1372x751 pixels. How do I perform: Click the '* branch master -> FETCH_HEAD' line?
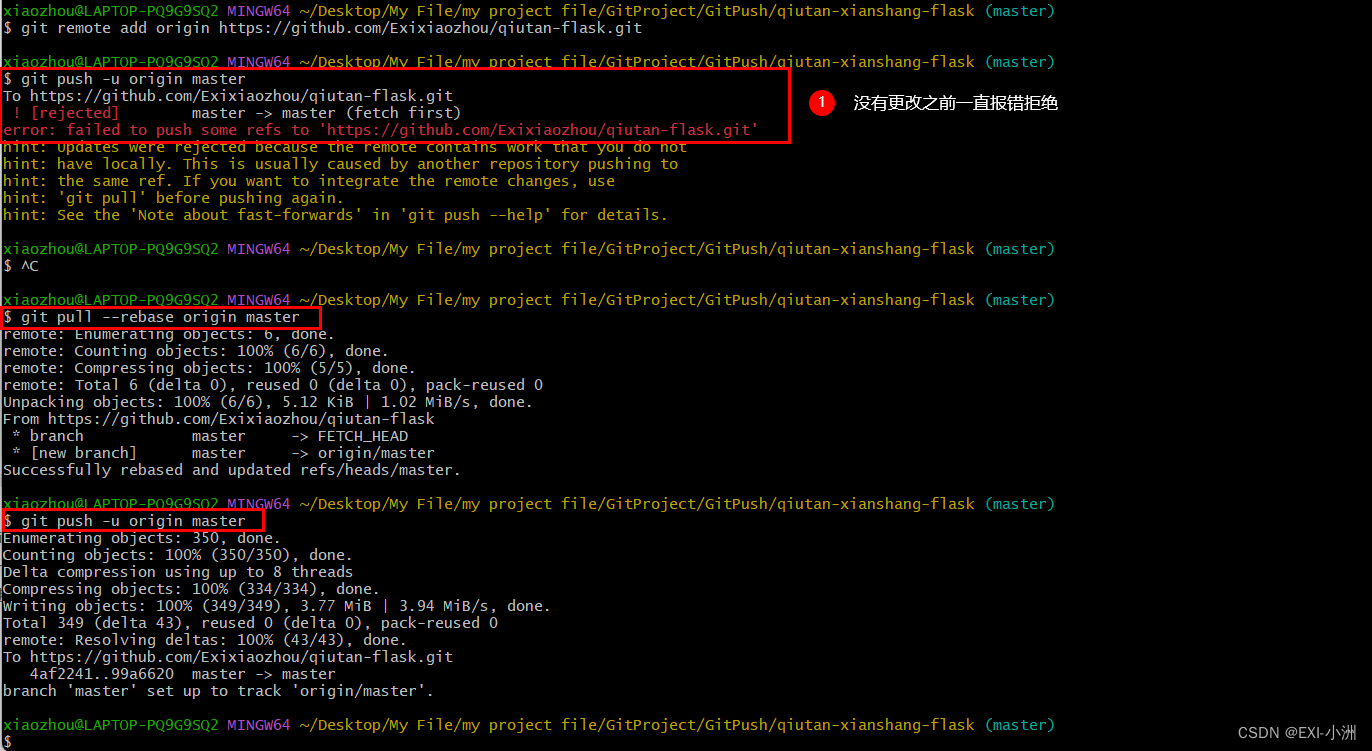pyautogui.click(x=210, y=436)
